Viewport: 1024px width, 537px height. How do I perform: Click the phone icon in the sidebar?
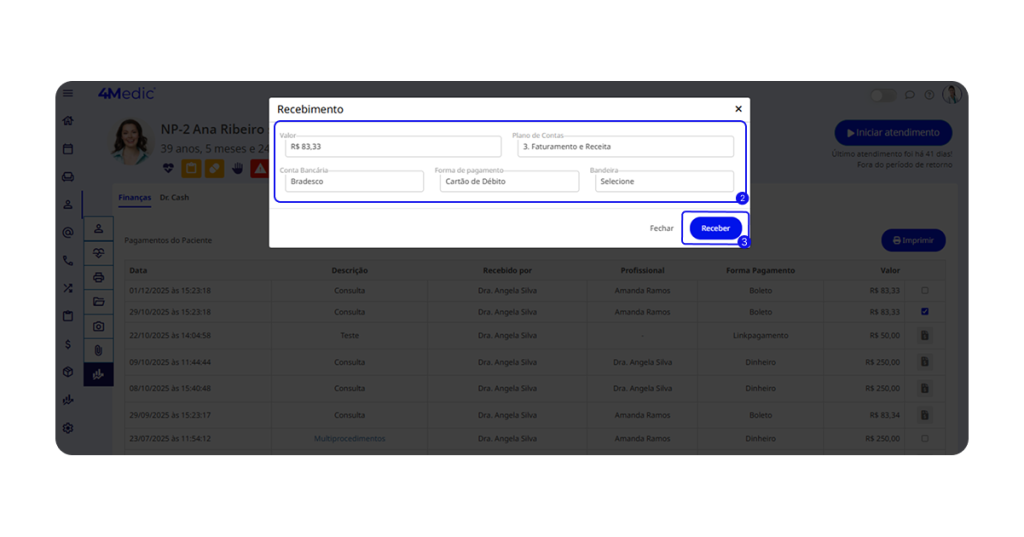click(x=68, y=260)
